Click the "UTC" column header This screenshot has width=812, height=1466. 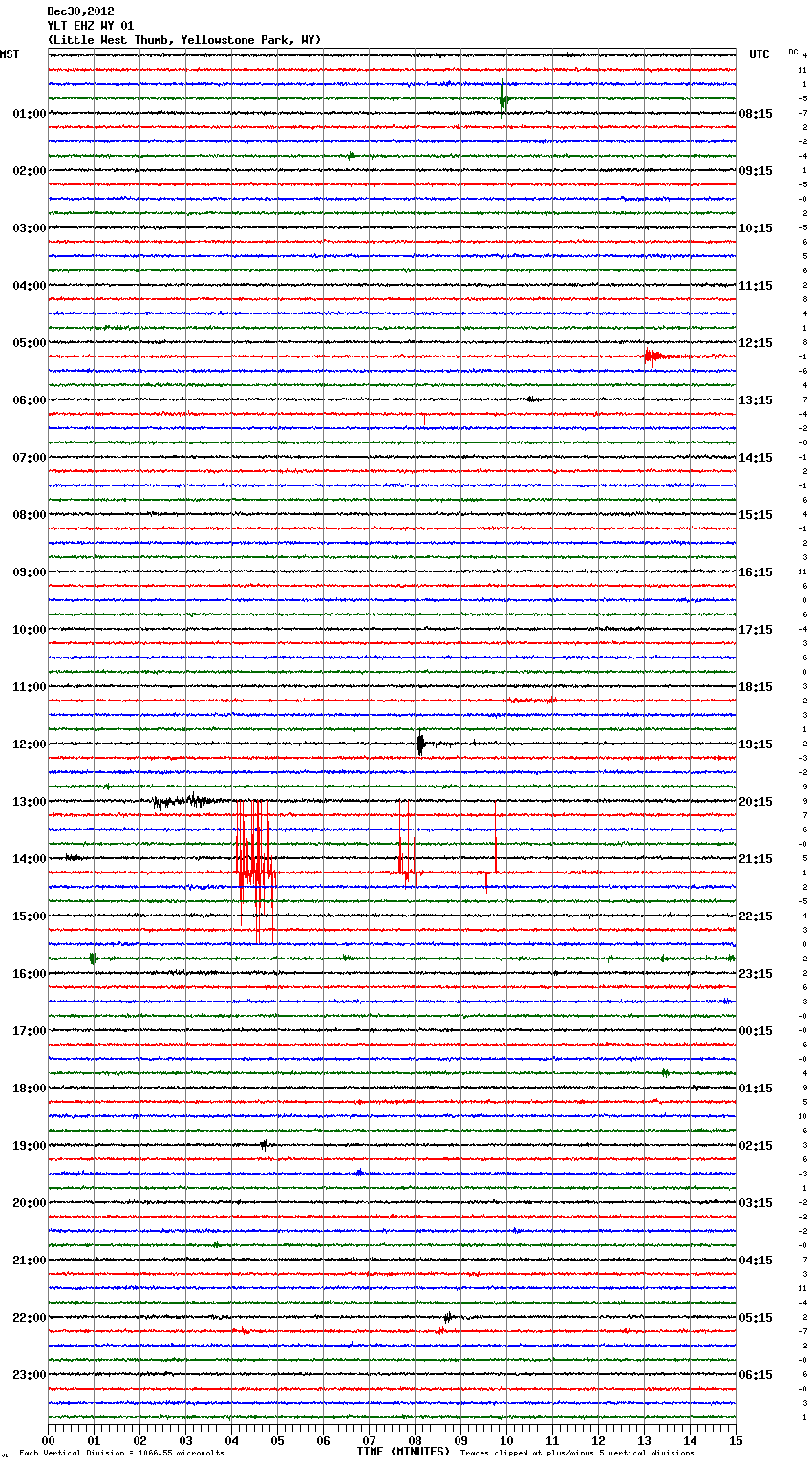pos(759,54)
